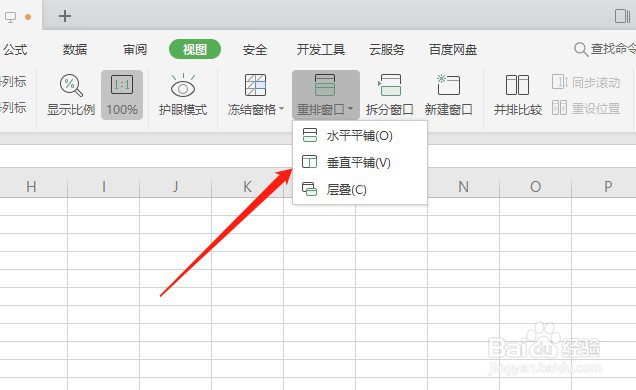The width and height of the screenshot is (636, 390).
Task: Toggle 同步滚动 synchronized scrolling
Action: tap(586, 82)
